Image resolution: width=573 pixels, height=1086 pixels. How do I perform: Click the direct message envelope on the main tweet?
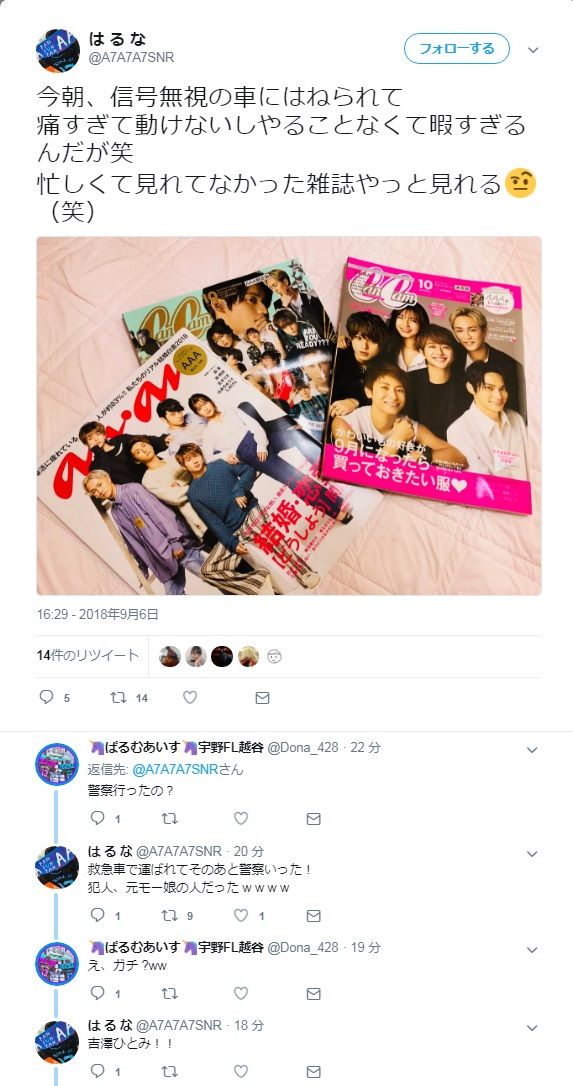(262, 697)
